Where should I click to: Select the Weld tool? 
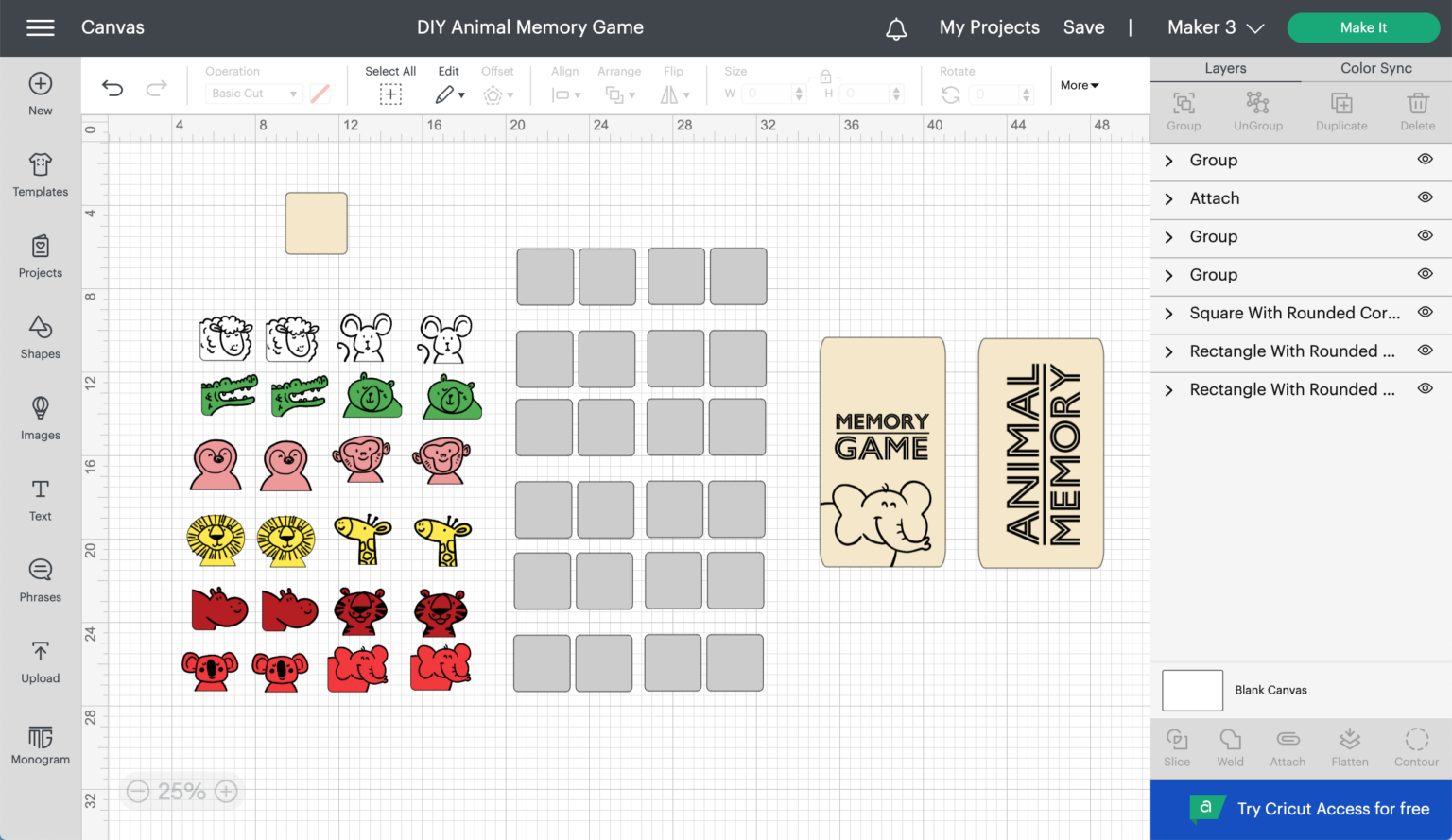point(1230,746)
